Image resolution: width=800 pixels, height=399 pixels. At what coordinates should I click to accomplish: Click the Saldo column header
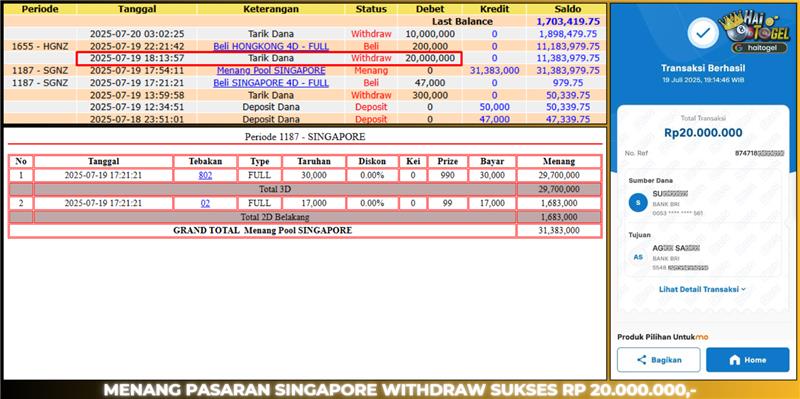coord(567,9)
